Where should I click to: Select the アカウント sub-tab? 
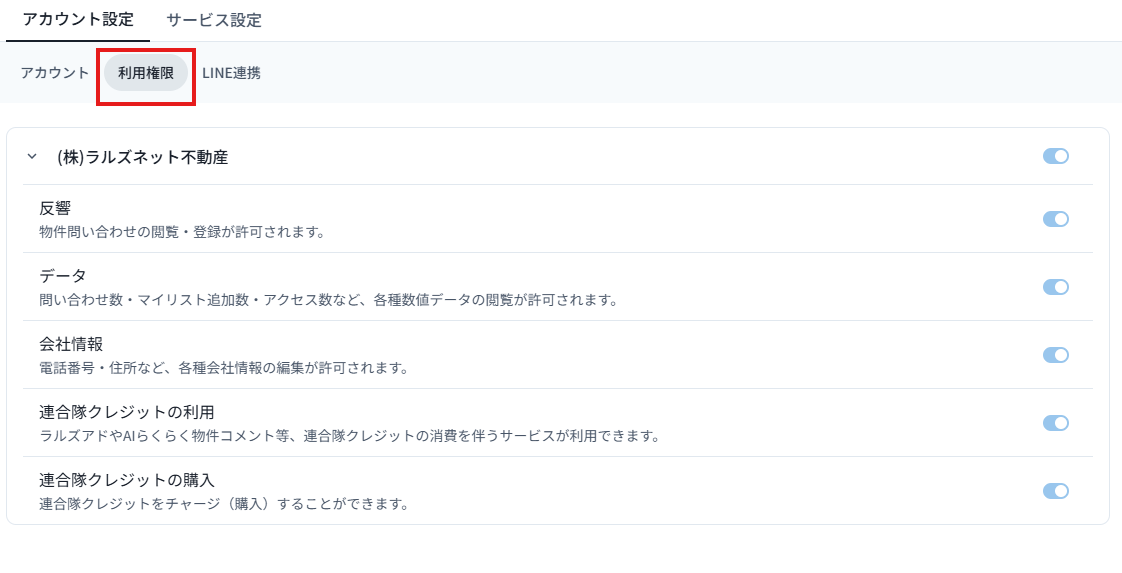(55, 72)
